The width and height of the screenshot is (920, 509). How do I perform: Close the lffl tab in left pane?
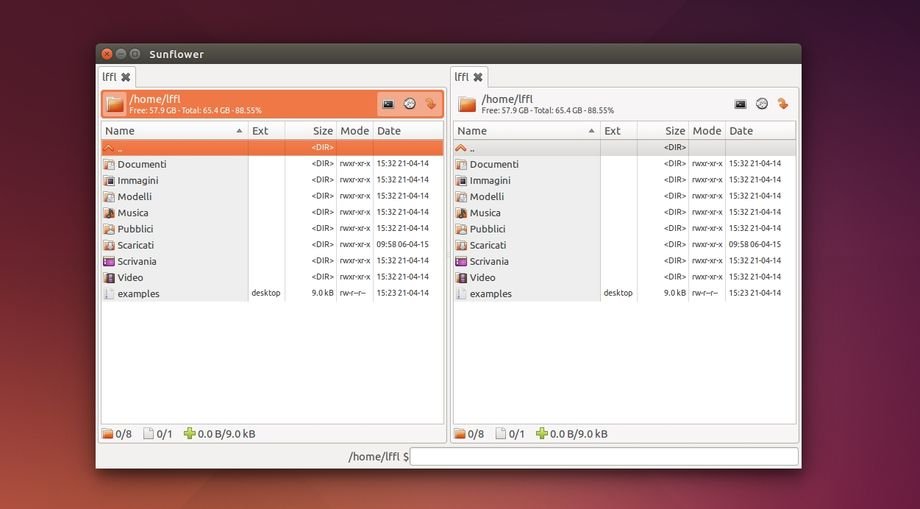[126, 77]
